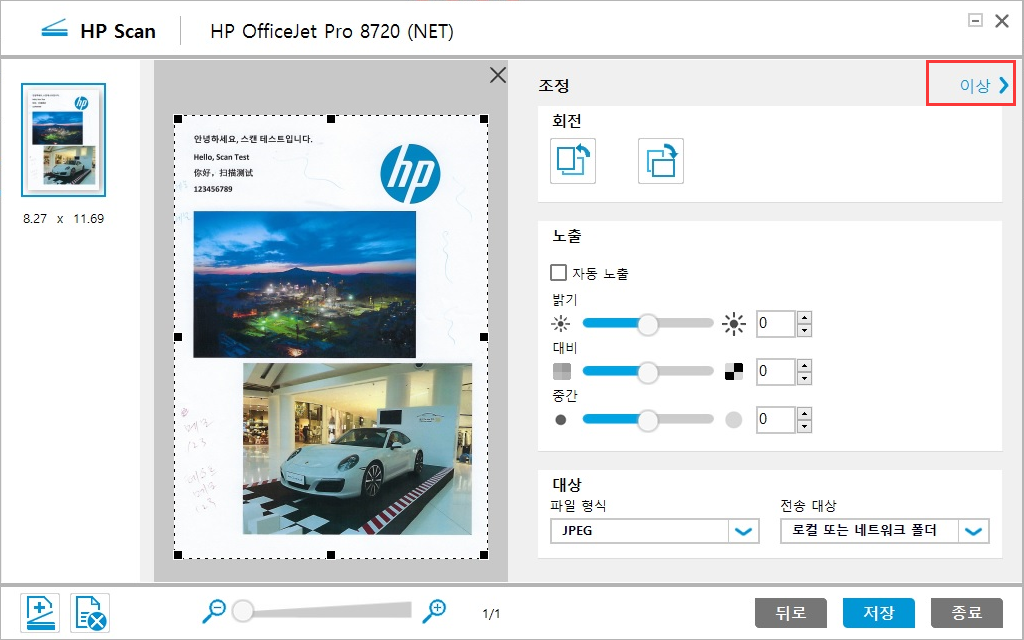The width and height of the screenshot is (1024, 640).
Task: Rotate the scan left (counterclockwise icon)
Action: 573,161
